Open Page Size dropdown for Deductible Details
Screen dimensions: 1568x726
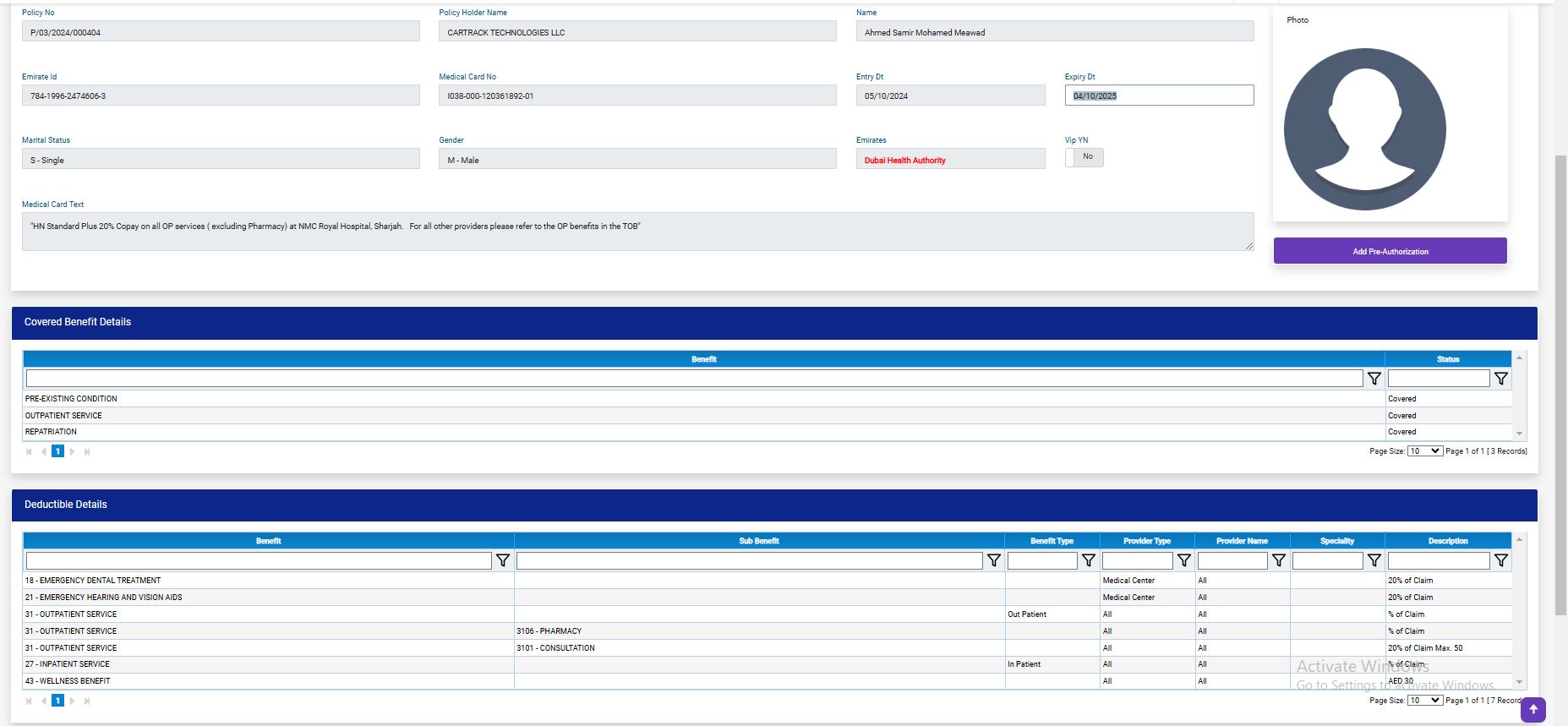(x=1424, y=701)
